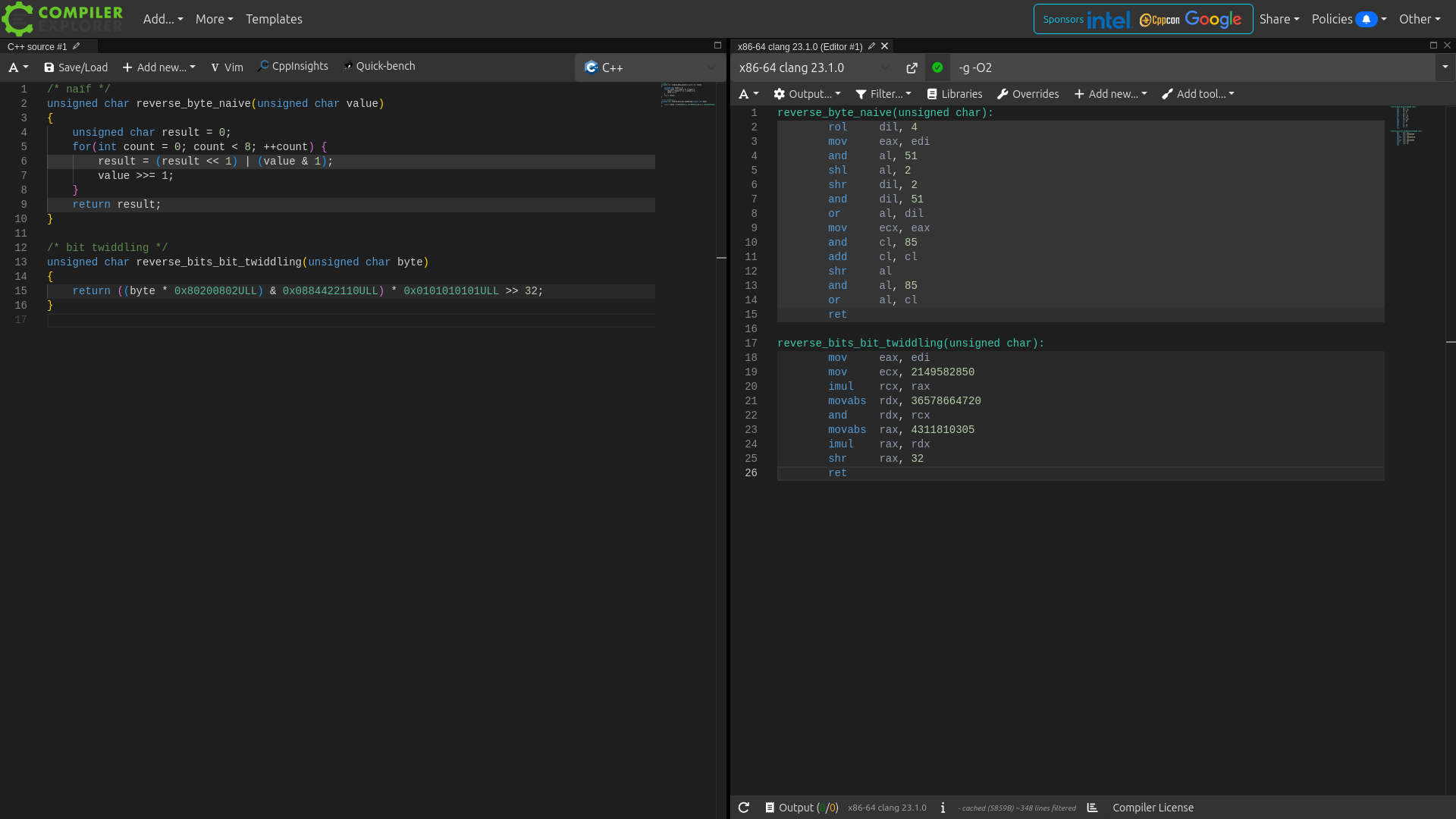Open the Policies menu

(1348, 19)
